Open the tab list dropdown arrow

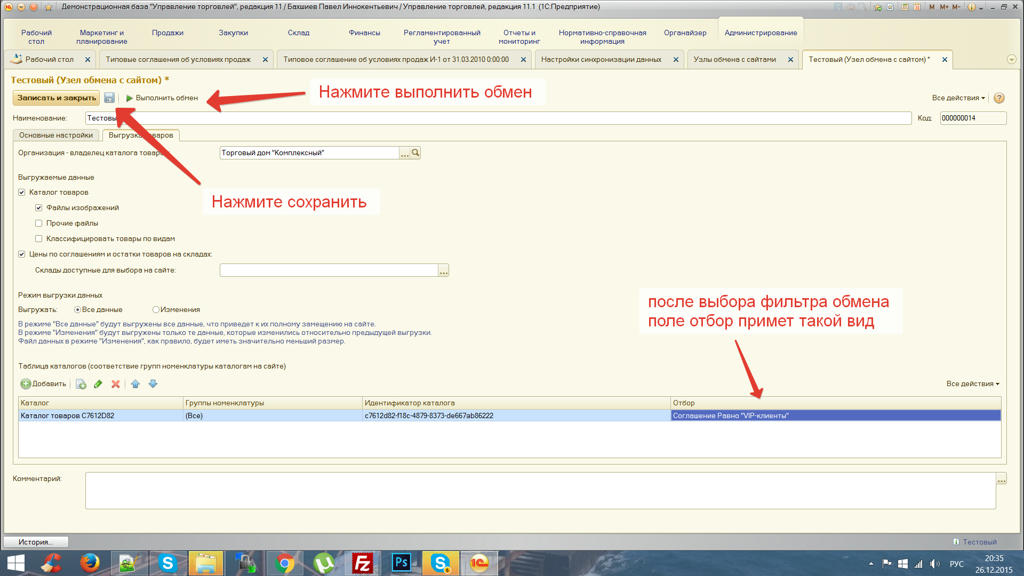[1012, 59]
